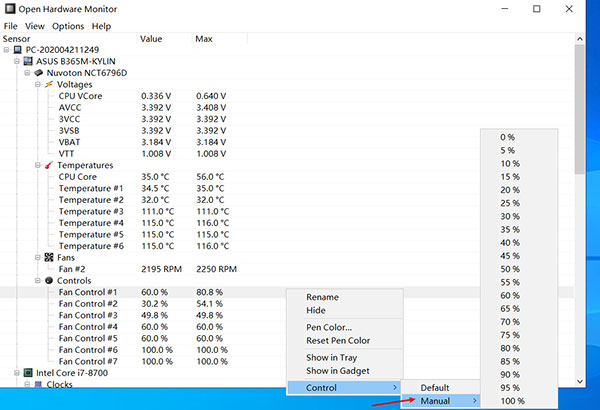Screen dimensions: 600x410
Task: Set manual fan control to 50 %
Action: [x=508, y=269]
